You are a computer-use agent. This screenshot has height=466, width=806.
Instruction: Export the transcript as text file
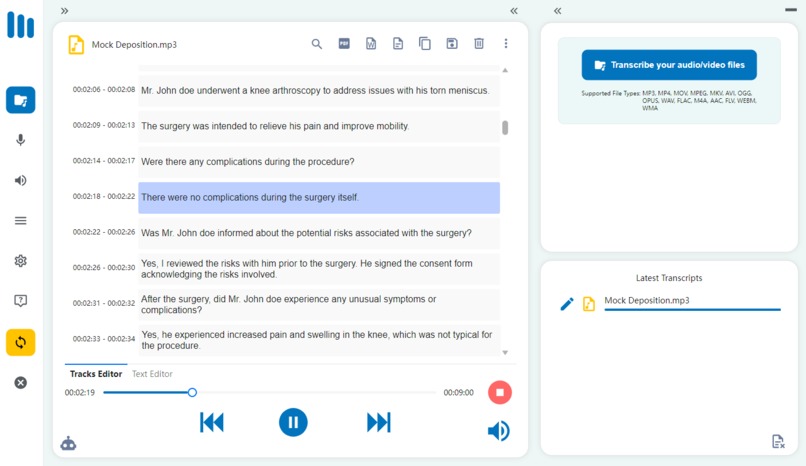pos(398,44)
